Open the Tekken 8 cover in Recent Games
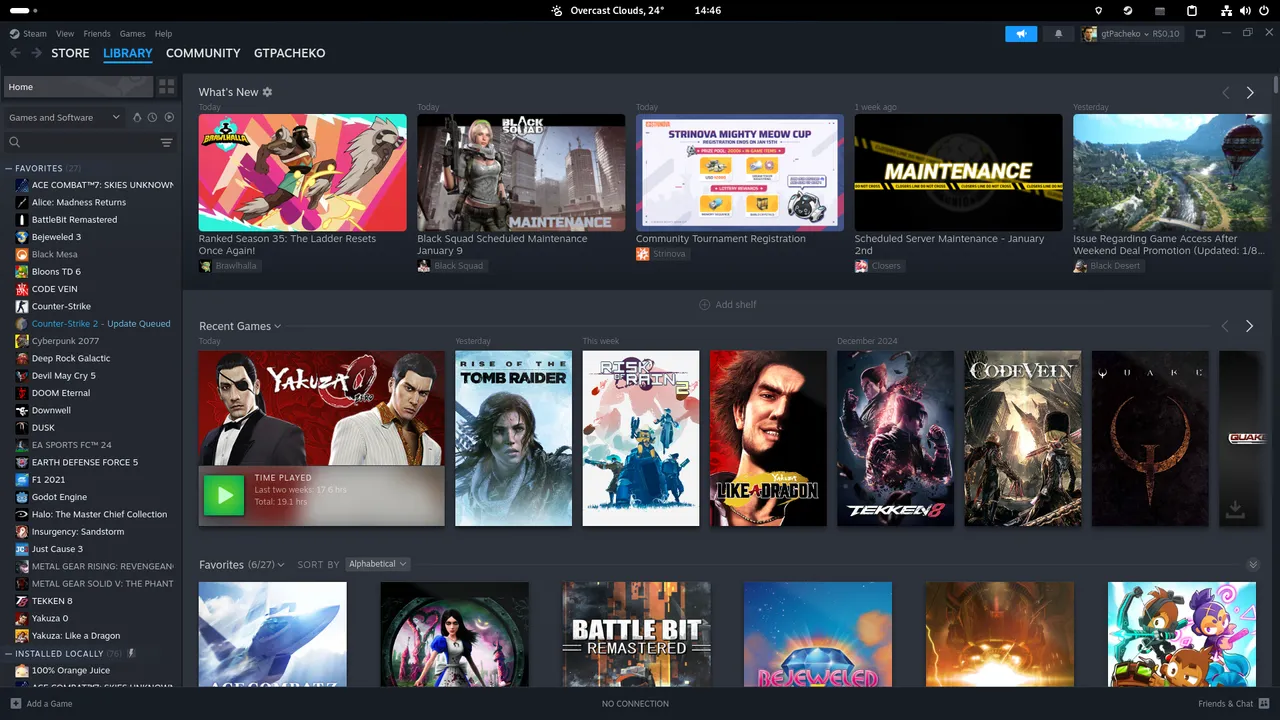 896,438
